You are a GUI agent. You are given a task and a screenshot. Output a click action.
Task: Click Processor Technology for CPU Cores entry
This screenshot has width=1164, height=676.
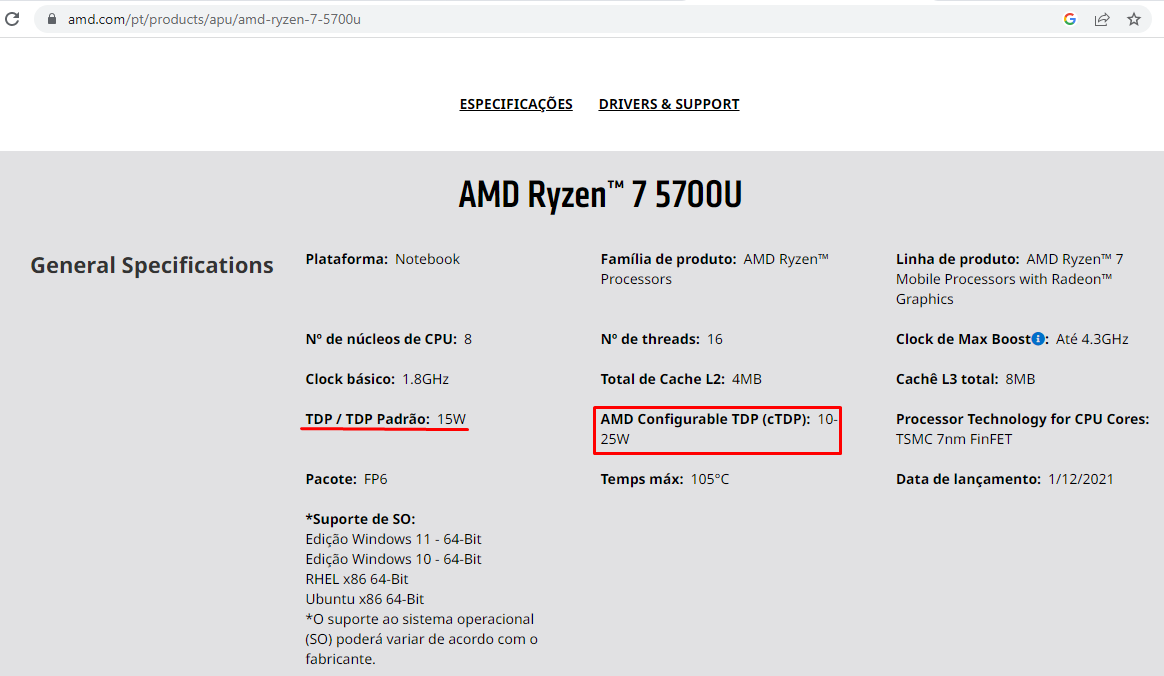pyautogui.click(x=1022, y=429)
